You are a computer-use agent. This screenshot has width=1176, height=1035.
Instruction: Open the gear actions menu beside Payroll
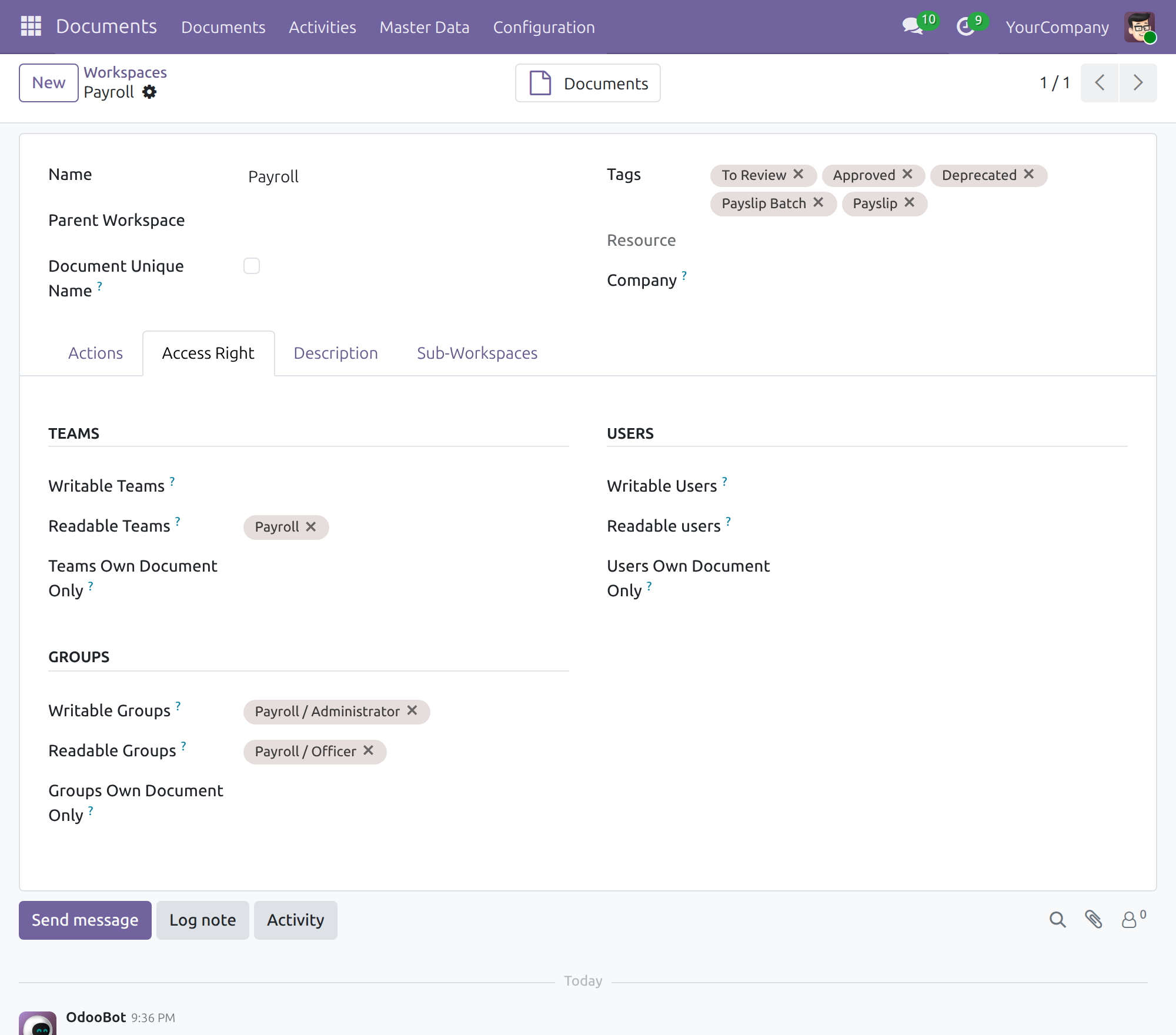tap(149, 92)
